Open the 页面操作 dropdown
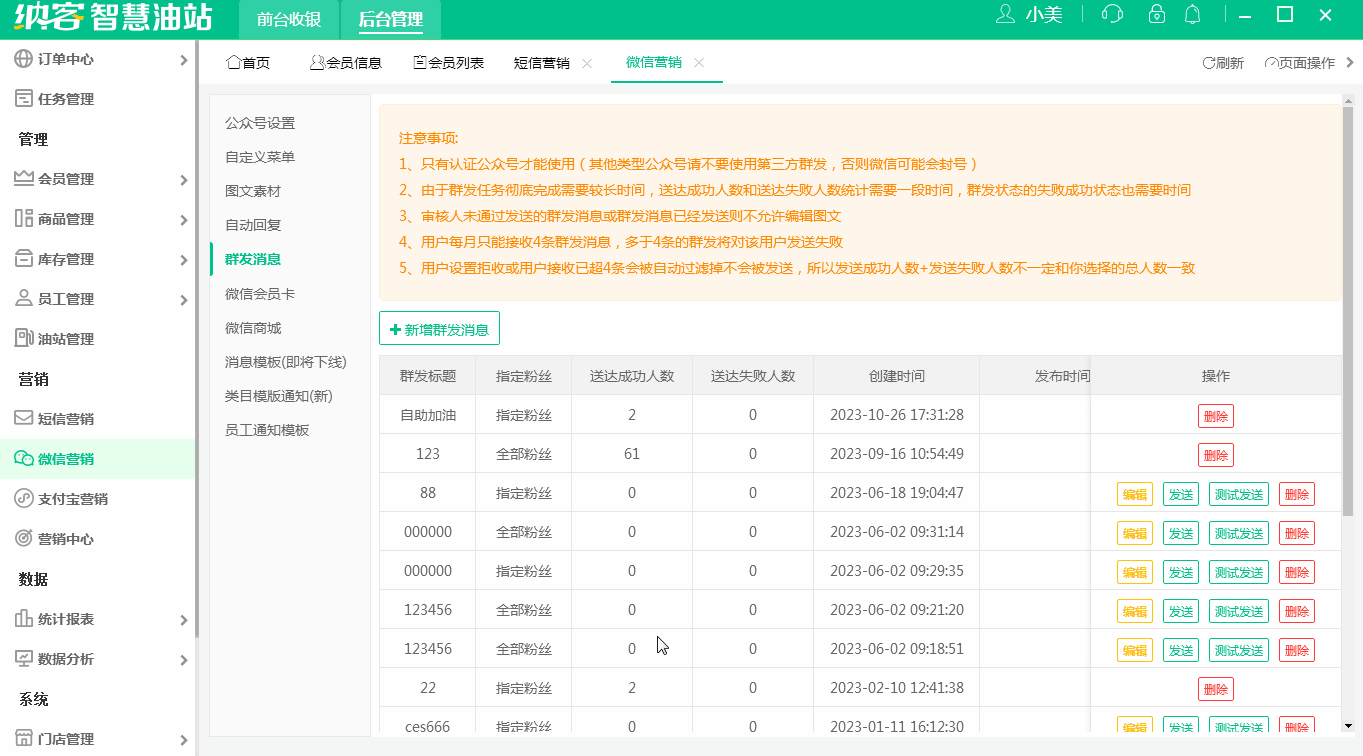 click(1305, 62)
